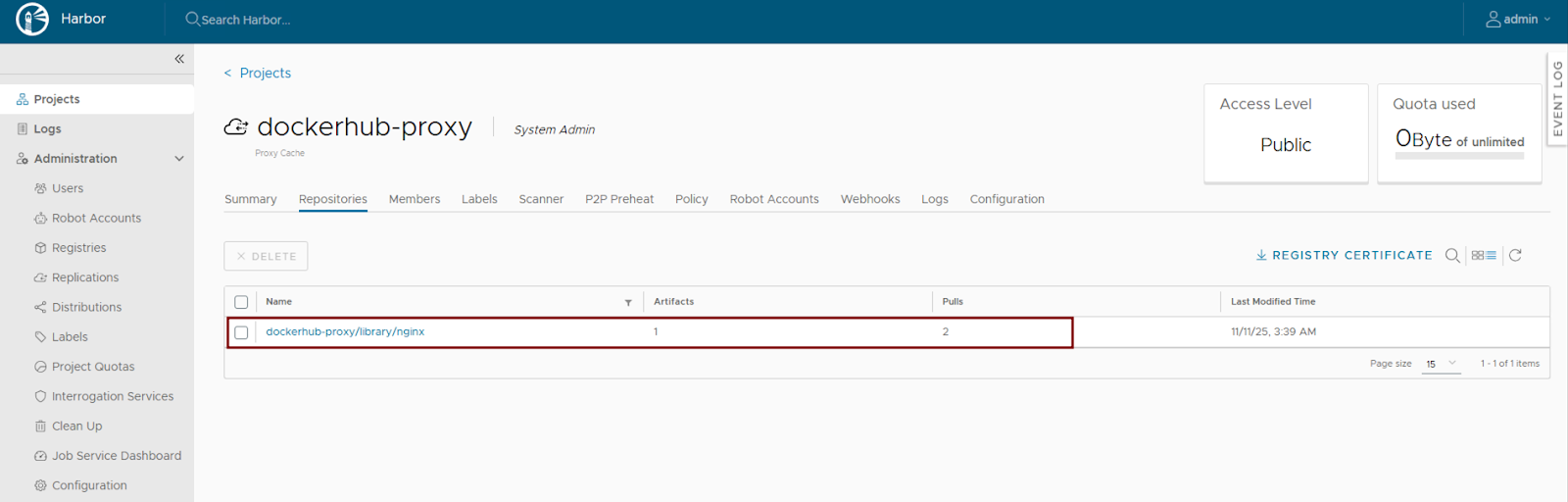
Task: Open the project Configuration tab
Action: click(x=1007, y=199)
